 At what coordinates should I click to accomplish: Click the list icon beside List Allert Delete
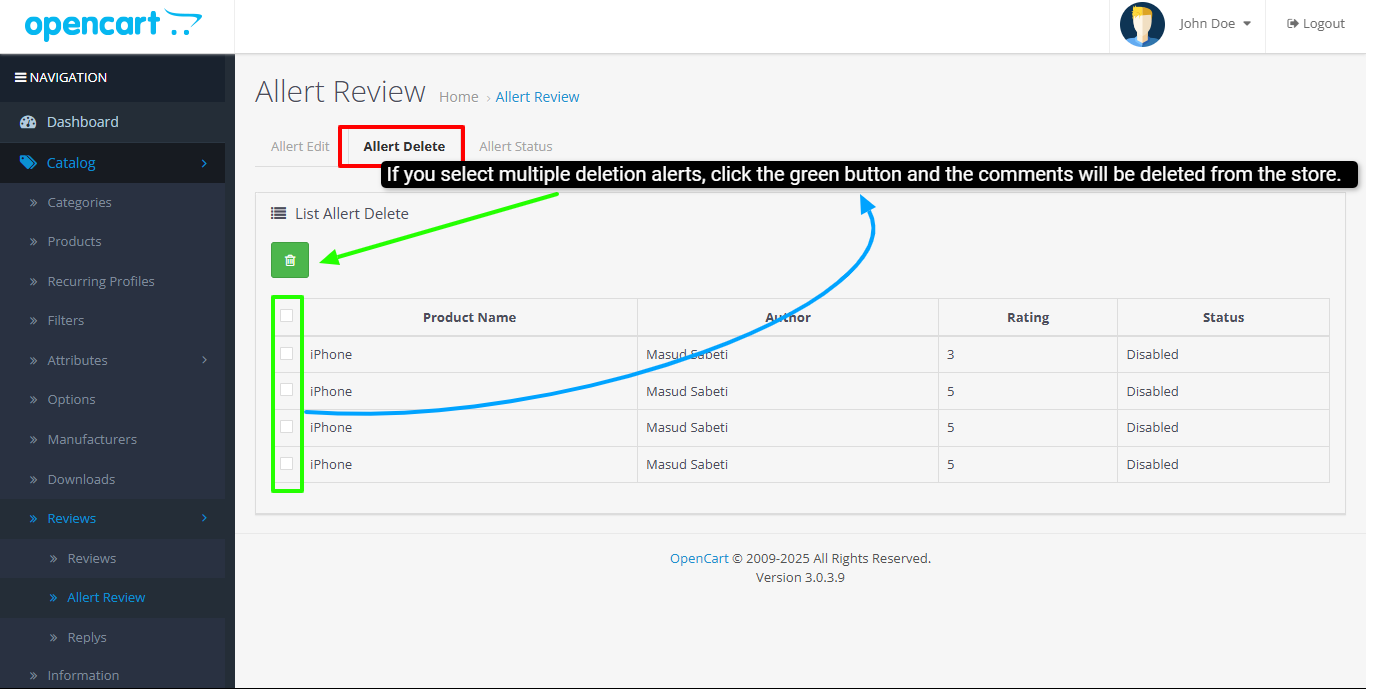[x=279, y=213]
